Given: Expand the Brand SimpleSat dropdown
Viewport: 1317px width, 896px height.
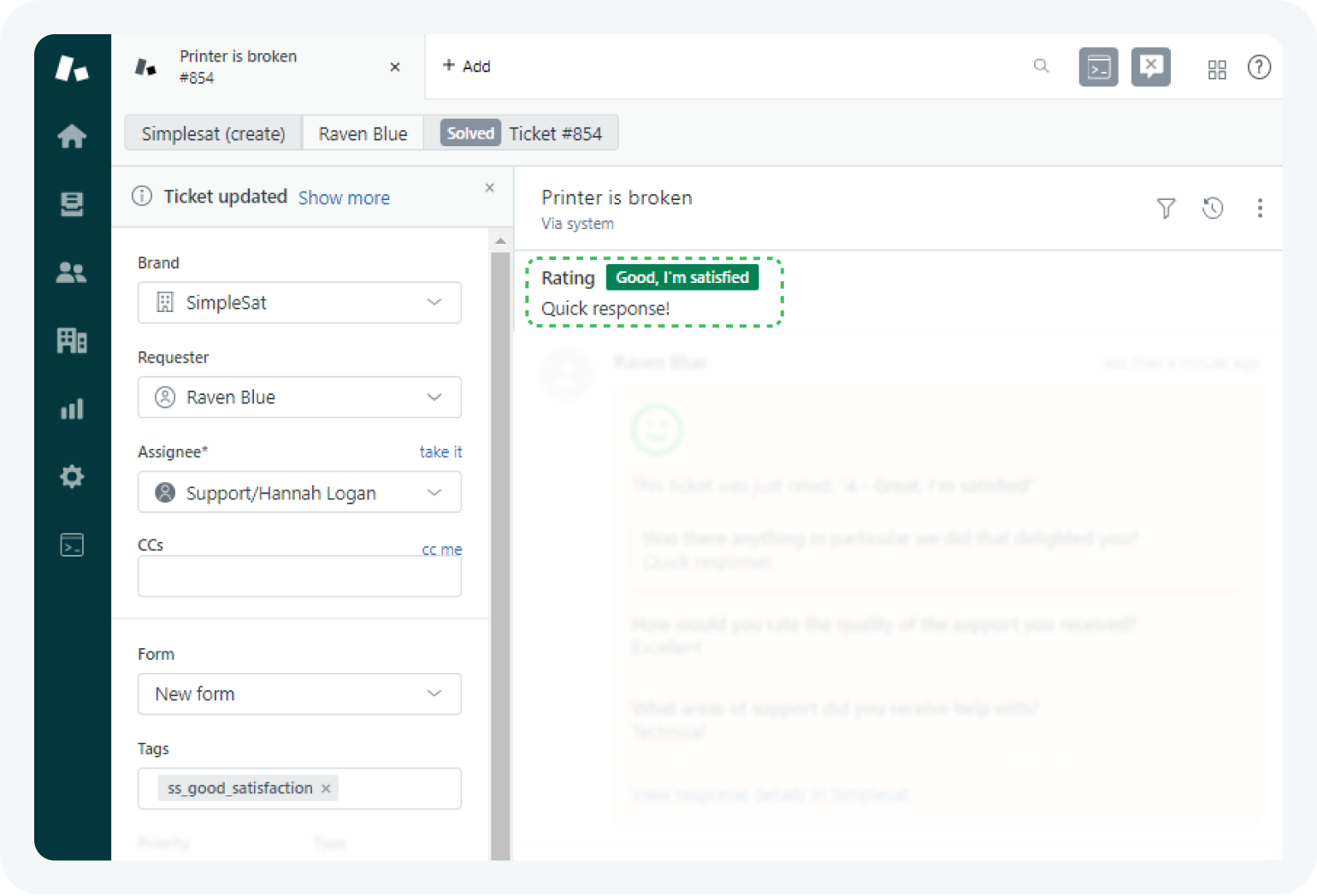Looking at the screenshot, I should point(299,303).
